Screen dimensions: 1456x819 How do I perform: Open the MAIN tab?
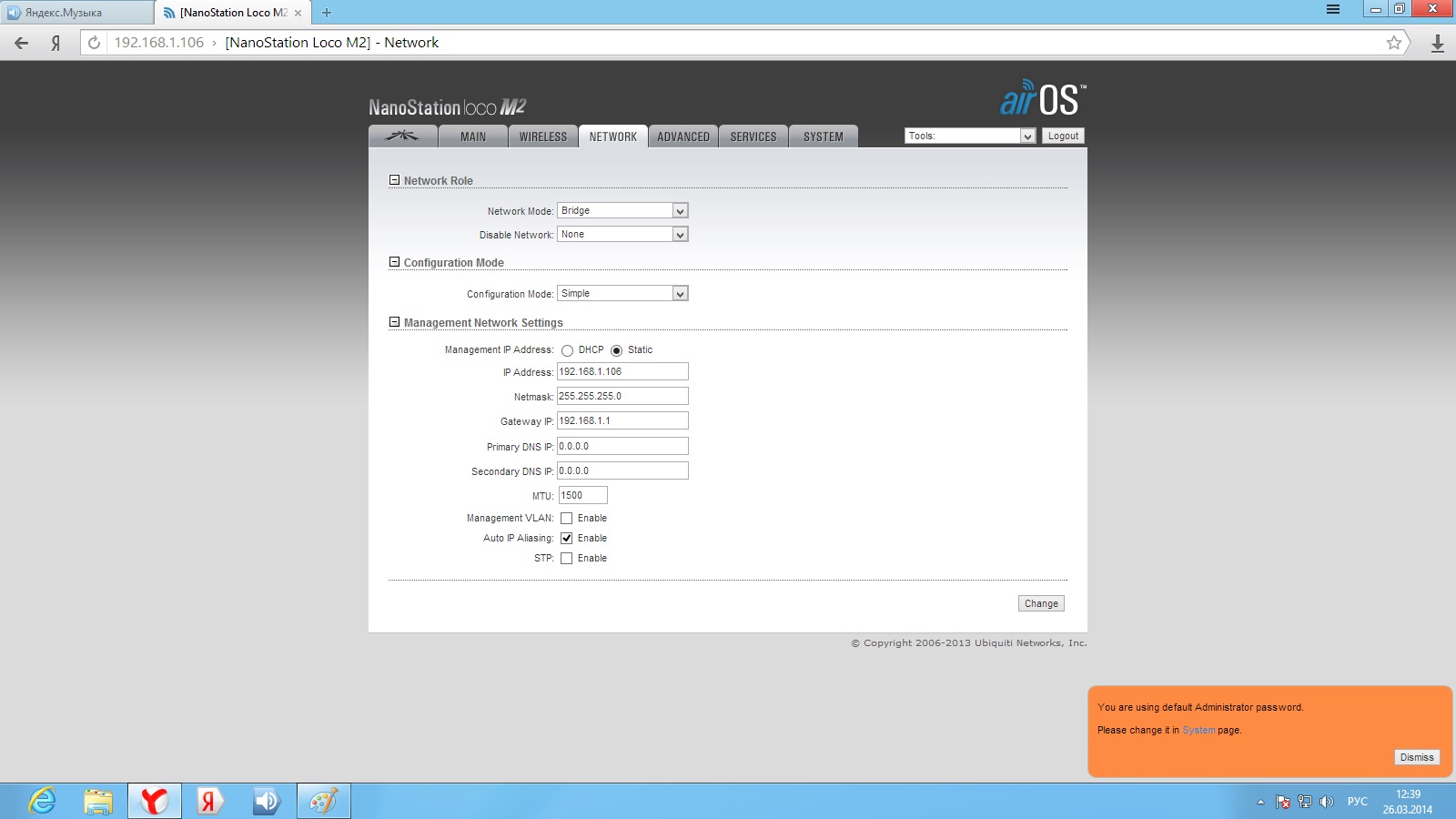click(473, 136)
